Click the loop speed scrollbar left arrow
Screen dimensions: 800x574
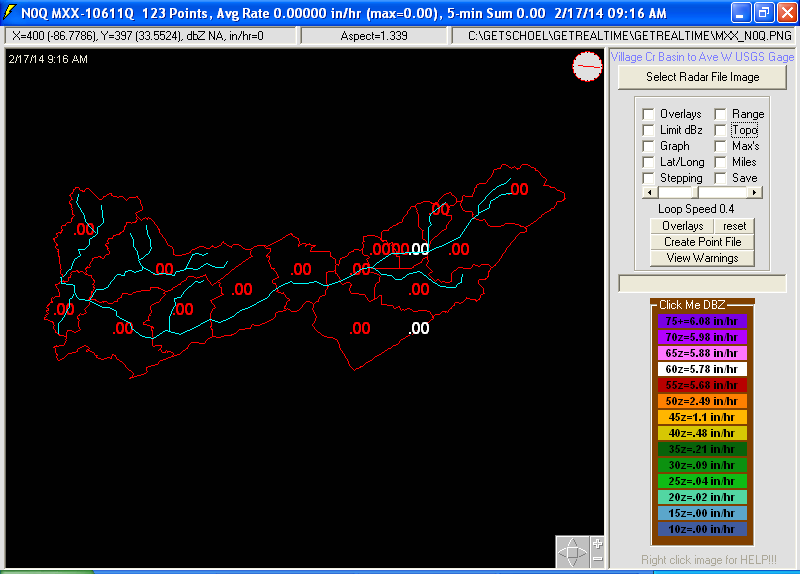[x=648, y=192]
